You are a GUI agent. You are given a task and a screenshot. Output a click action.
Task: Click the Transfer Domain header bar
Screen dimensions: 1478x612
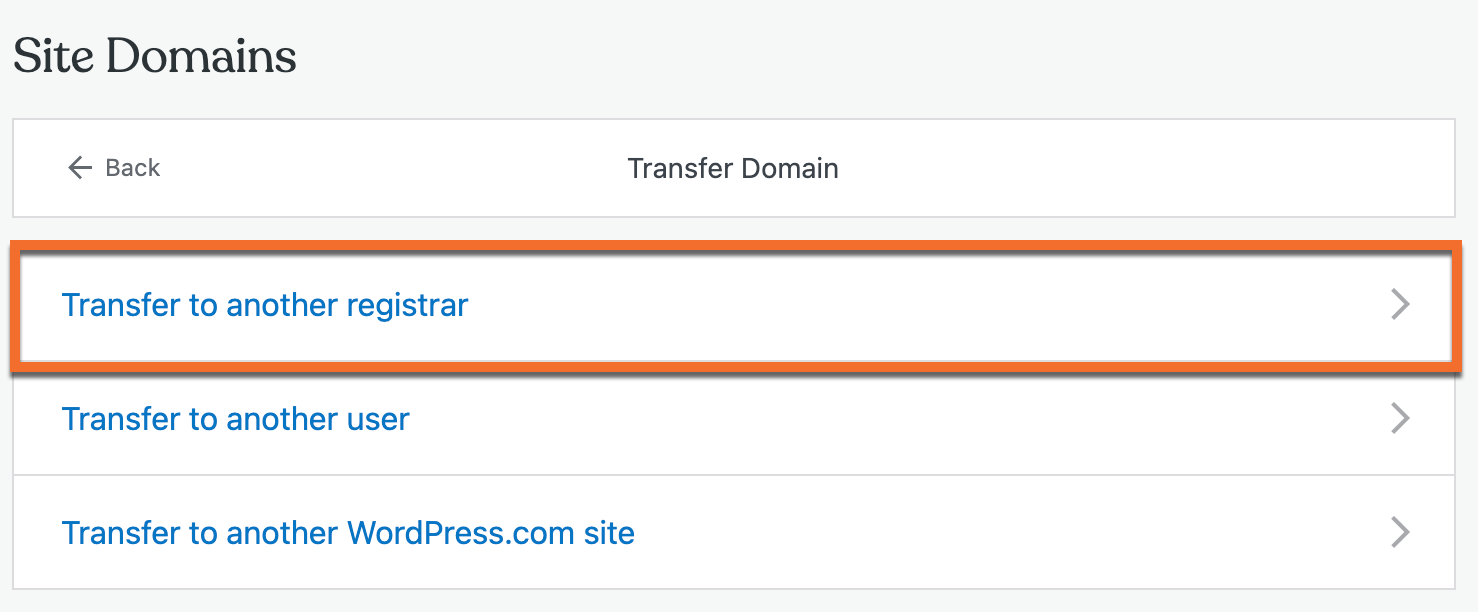[x=733, y=168]
